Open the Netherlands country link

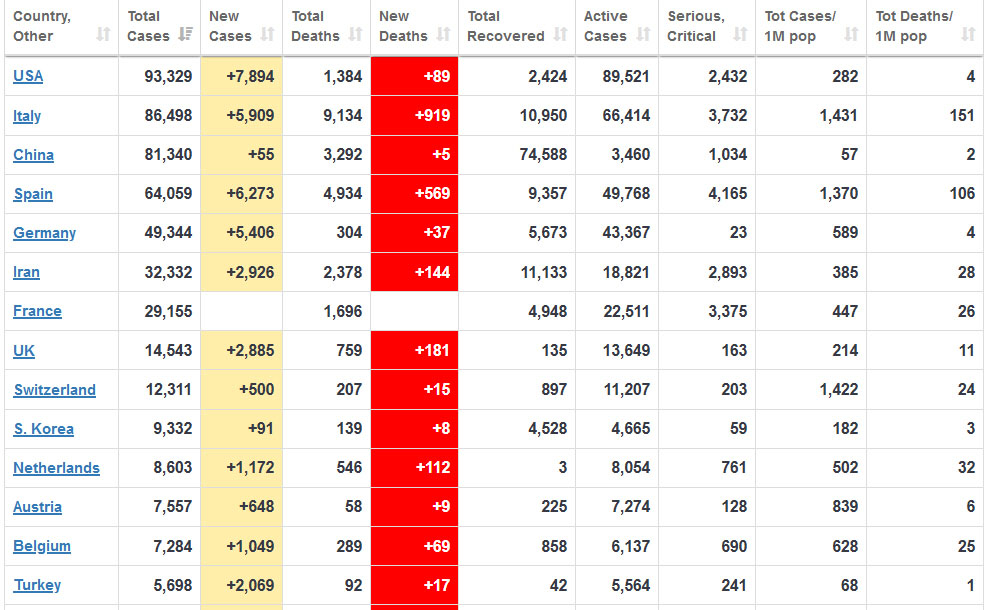(x=56, y=468)
